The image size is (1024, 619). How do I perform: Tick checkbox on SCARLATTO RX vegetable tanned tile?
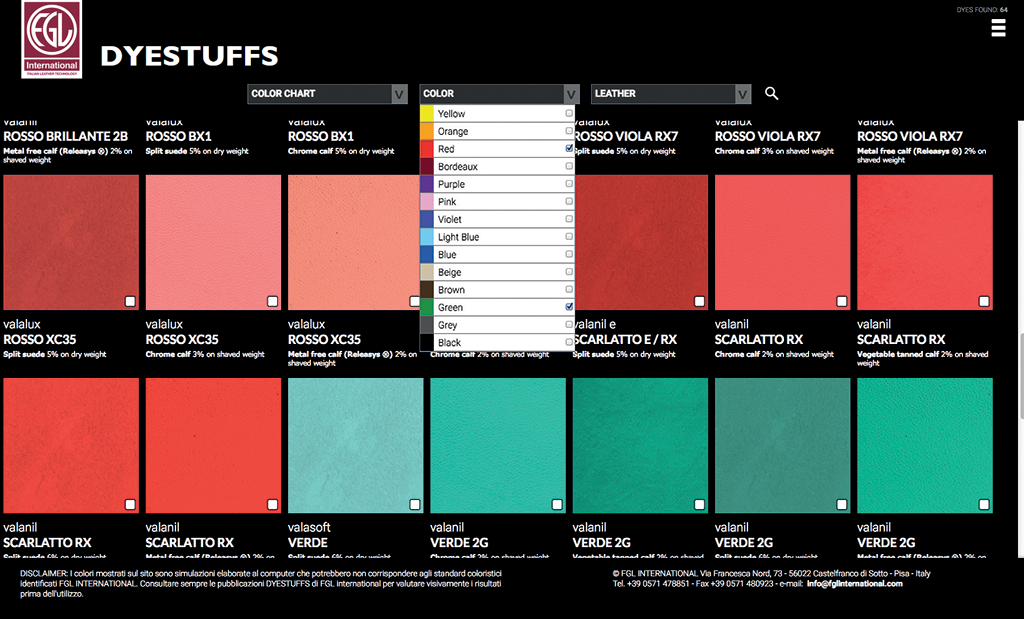point(984,301)
